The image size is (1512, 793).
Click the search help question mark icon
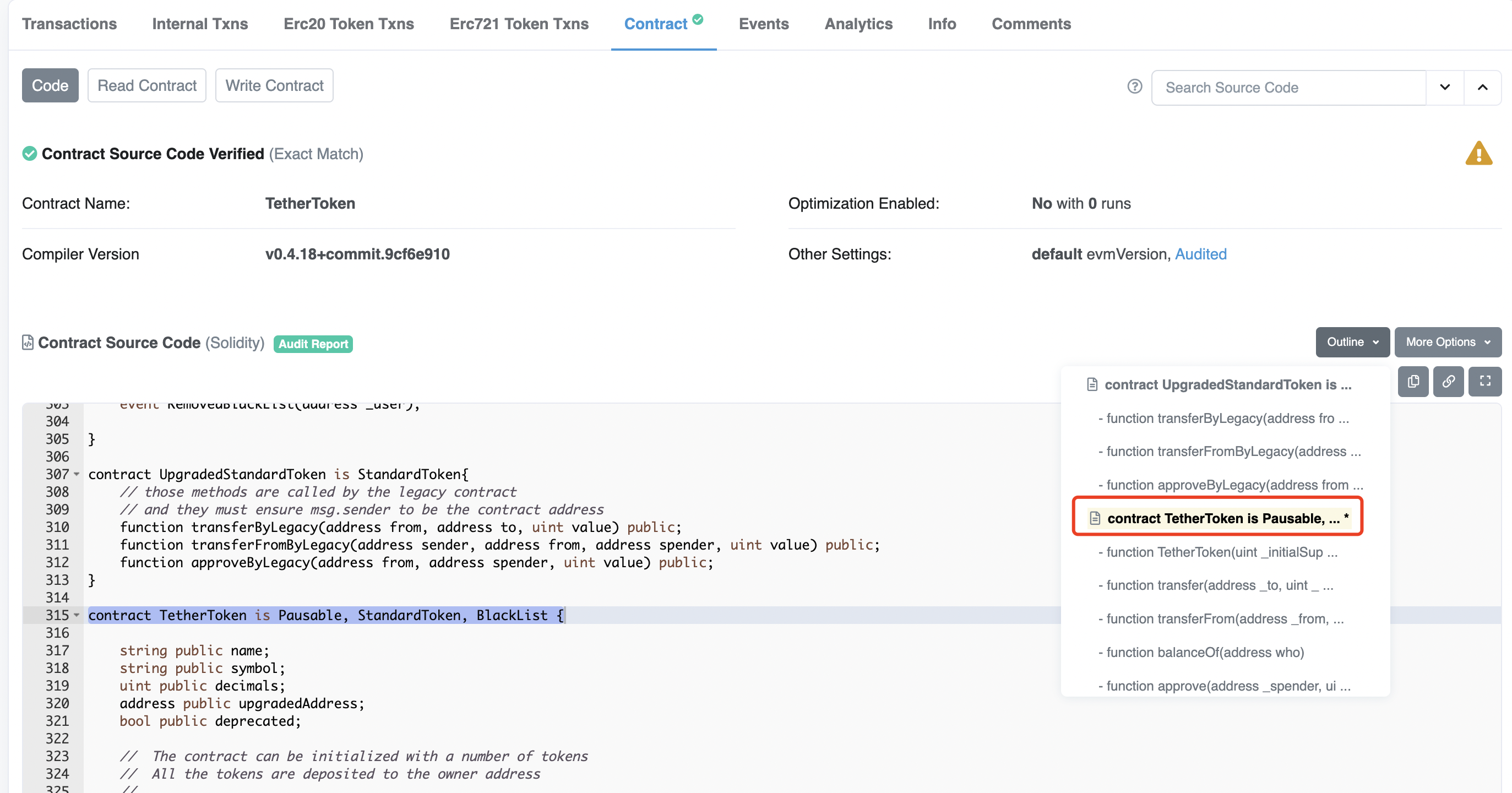click(1135, 87)
